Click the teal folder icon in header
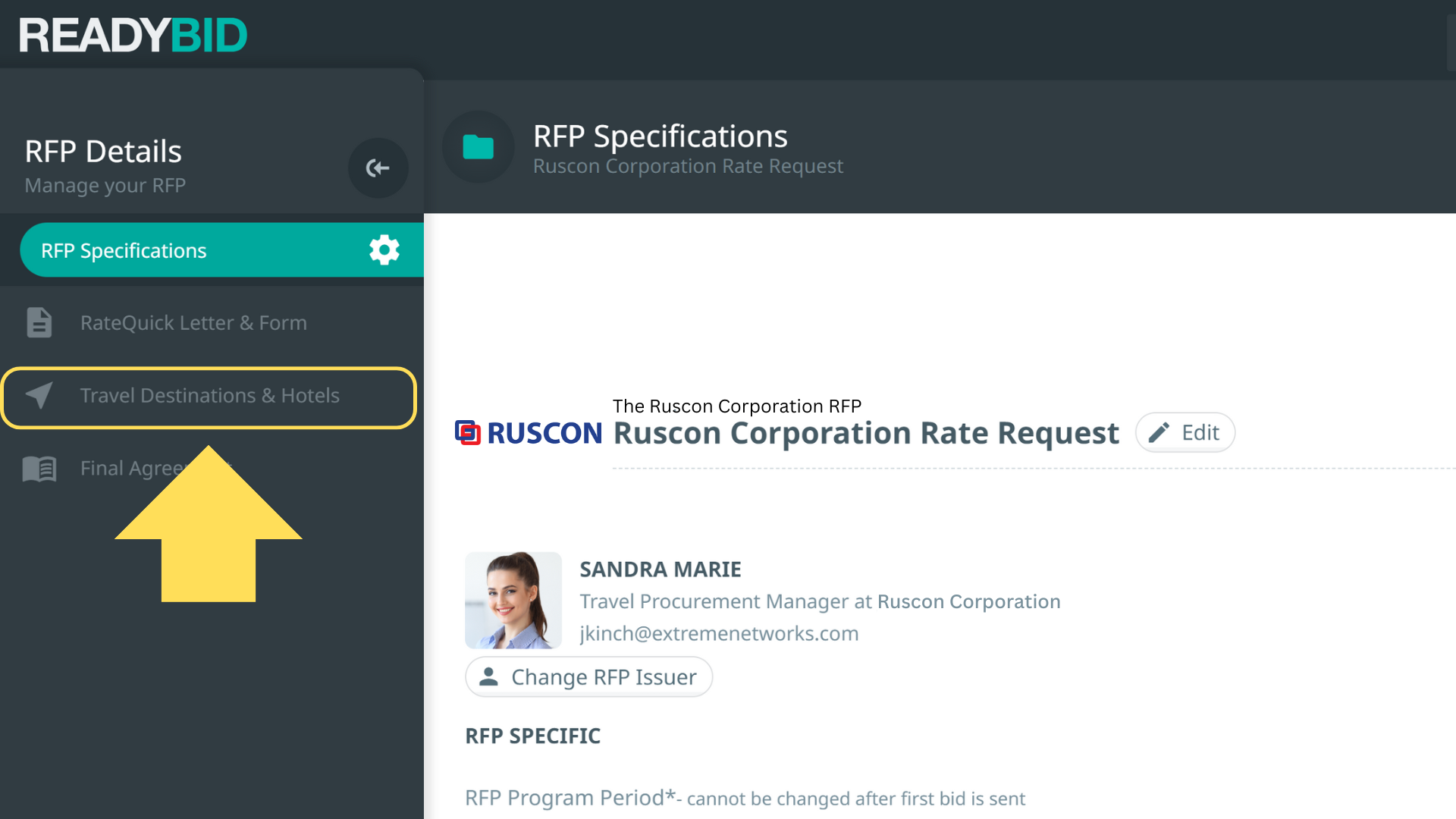The width and height of the screenshot is (1456, 819). [478, 147]
